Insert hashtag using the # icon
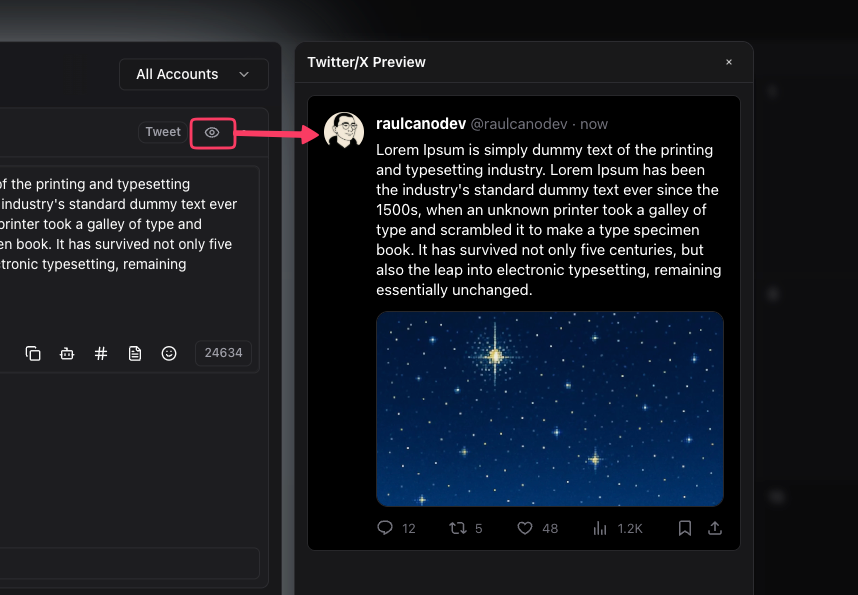Screen dimensions: 858x595 click(x=101, y=354)
